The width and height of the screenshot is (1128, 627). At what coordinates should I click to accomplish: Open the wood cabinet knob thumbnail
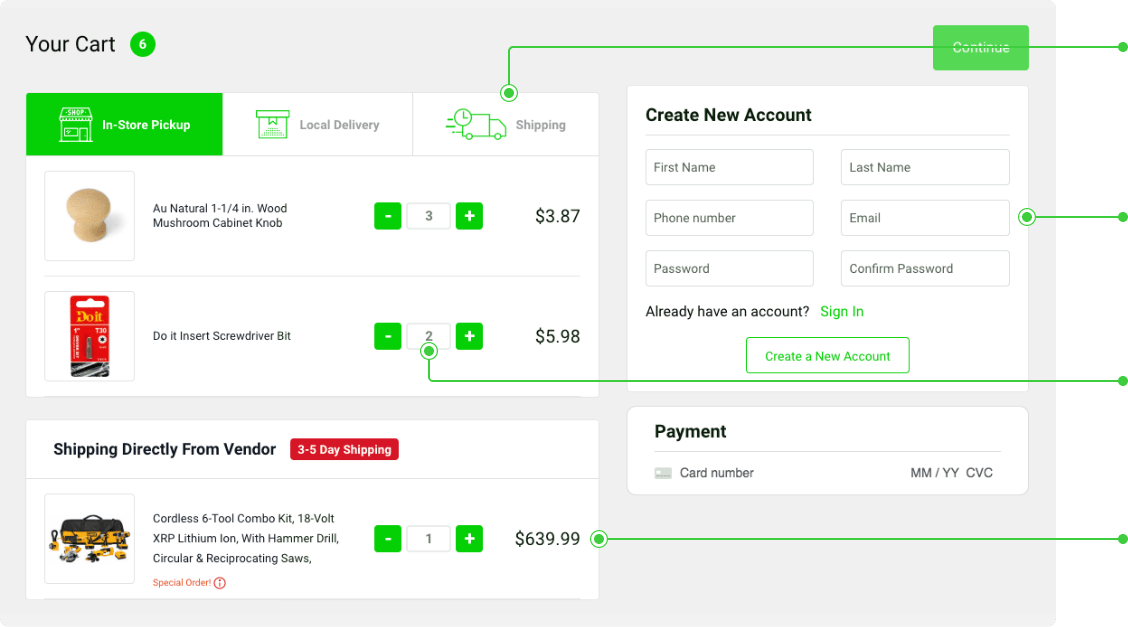pyautogui.click(x=90, y=216)
